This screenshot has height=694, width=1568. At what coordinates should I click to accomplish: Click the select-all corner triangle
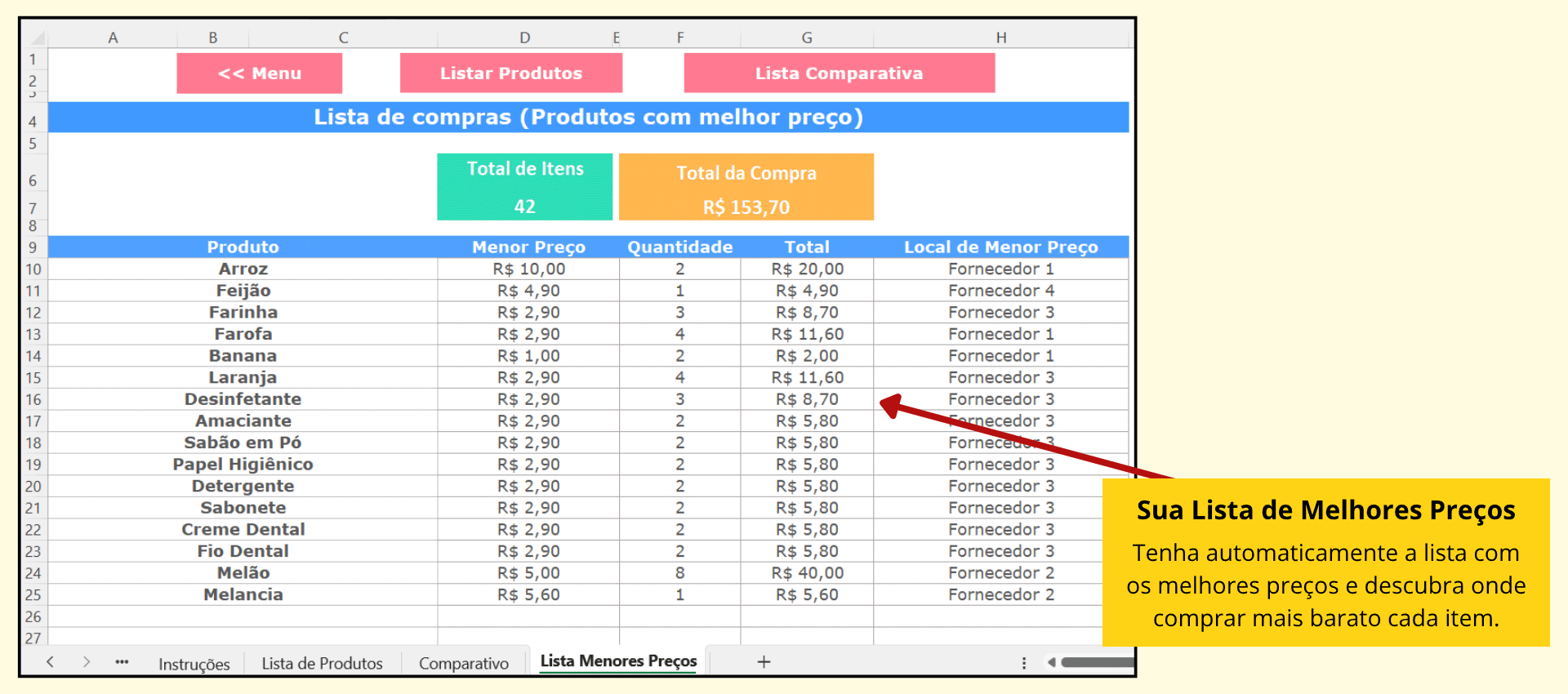pos(37,38)
